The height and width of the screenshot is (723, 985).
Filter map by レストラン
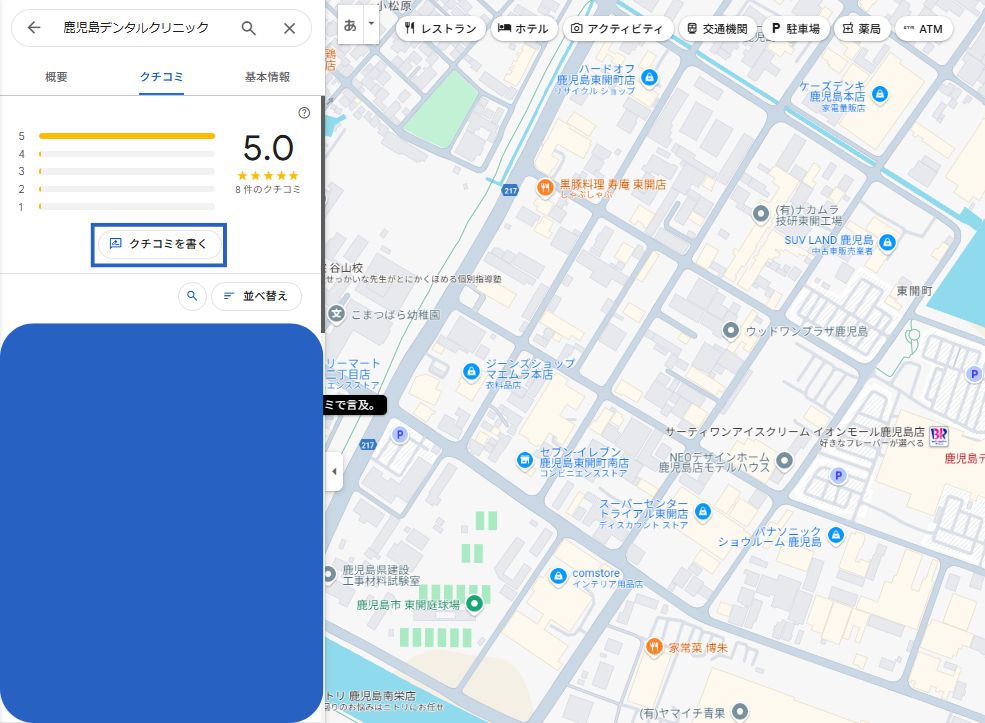coord(440,29)
